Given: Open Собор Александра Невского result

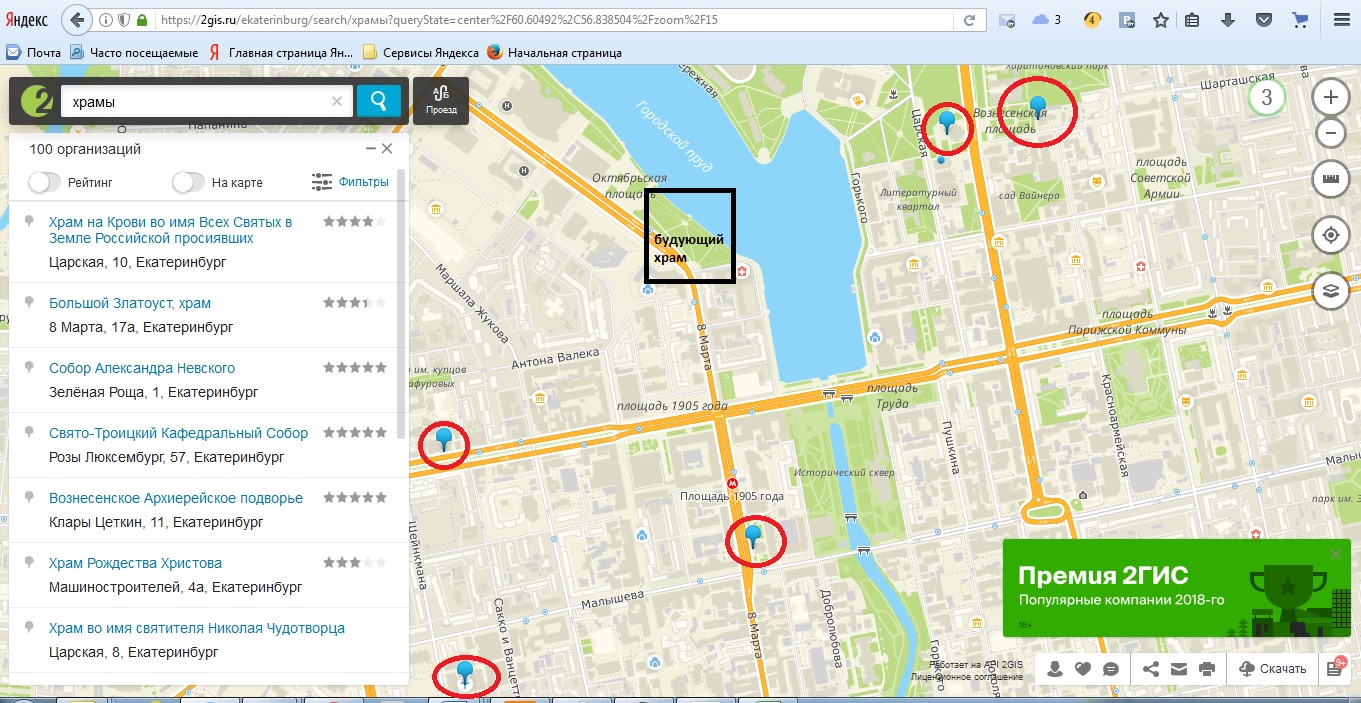Looking at the screenshot, I should [x=142, y=368].
